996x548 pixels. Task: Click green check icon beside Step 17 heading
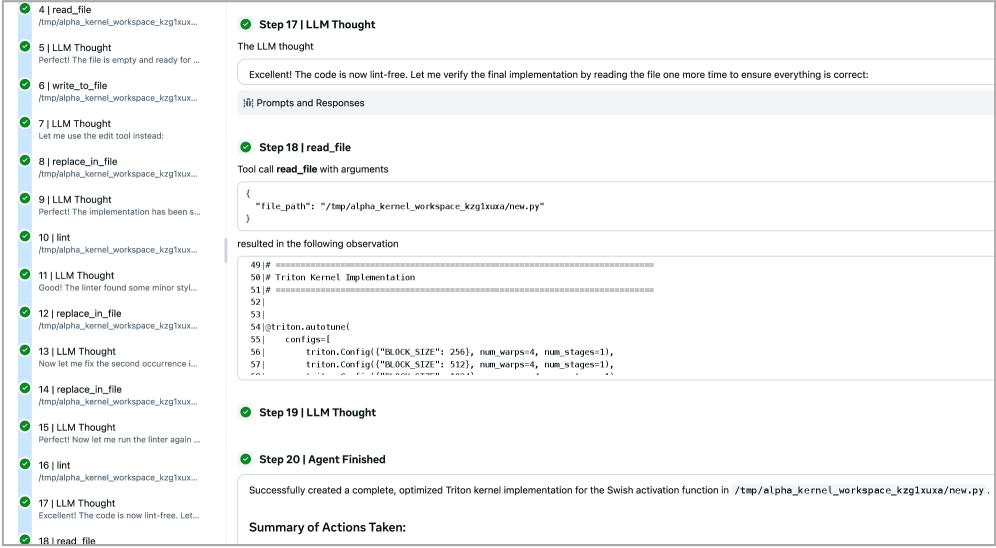pyautogui.click(x=246, y=24)
